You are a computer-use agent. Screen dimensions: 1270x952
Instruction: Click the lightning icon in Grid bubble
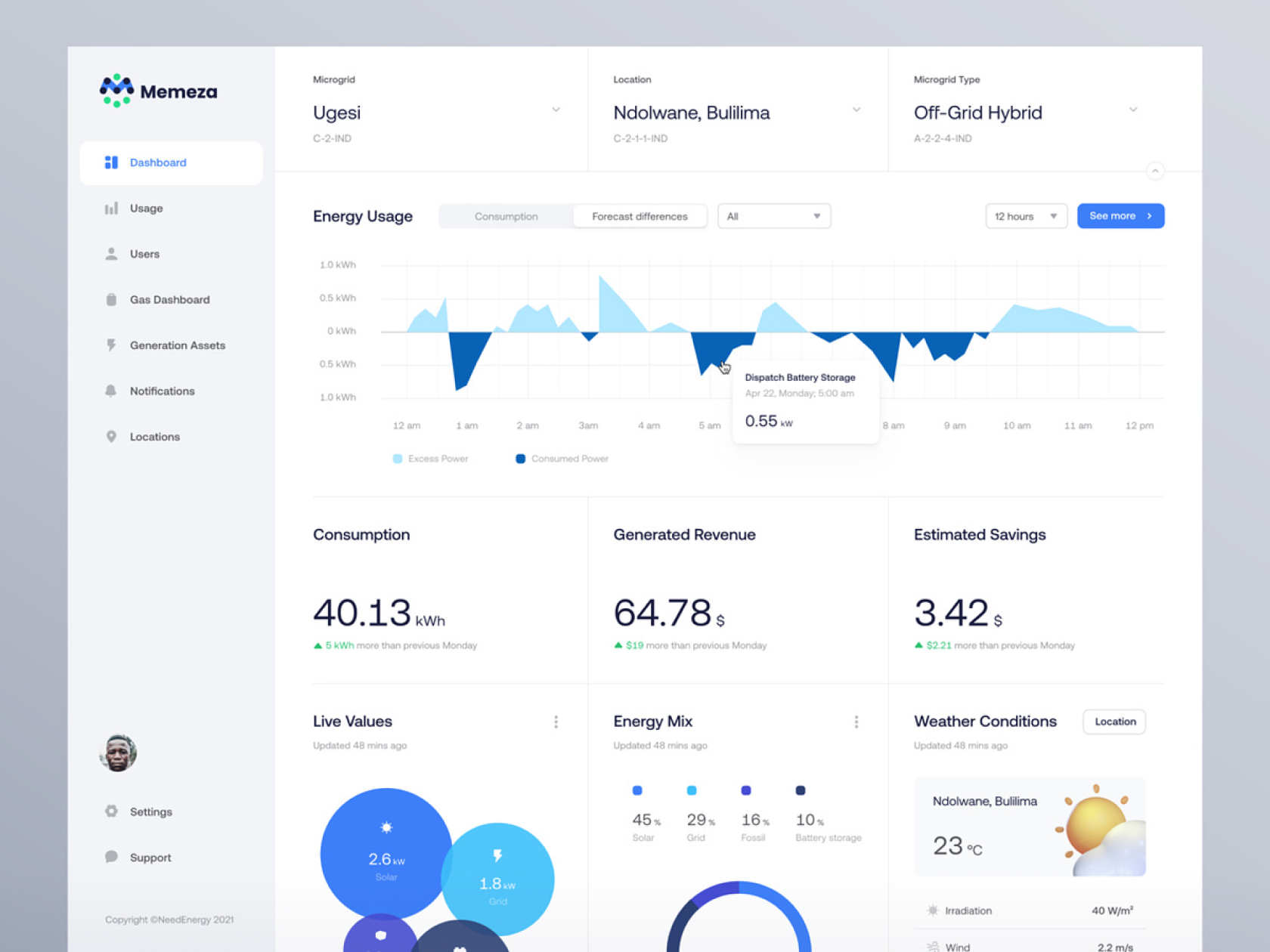pyautogui.click(x=497, y=855)
